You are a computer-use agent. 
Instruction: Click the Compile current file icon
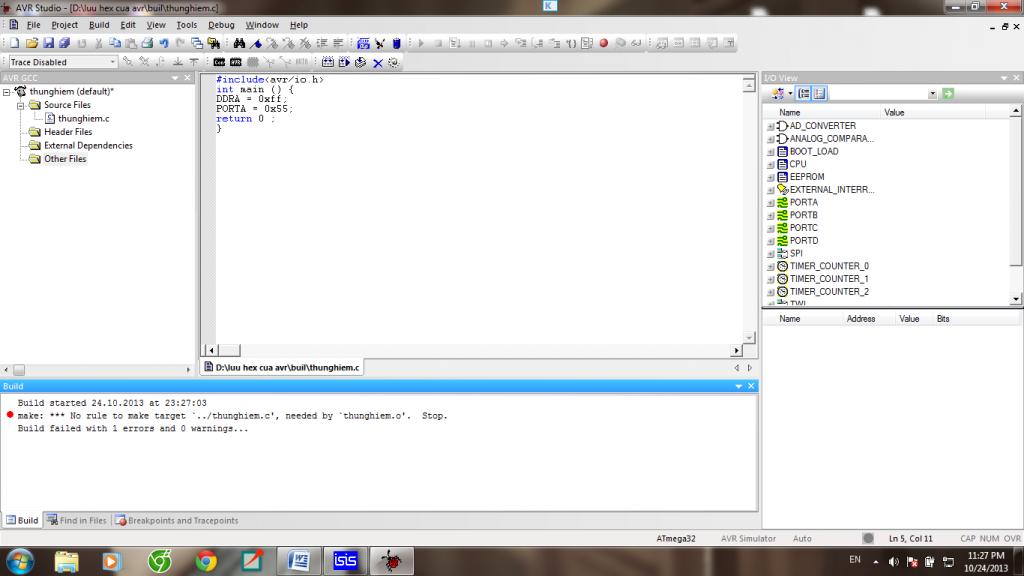click(360, 62)
